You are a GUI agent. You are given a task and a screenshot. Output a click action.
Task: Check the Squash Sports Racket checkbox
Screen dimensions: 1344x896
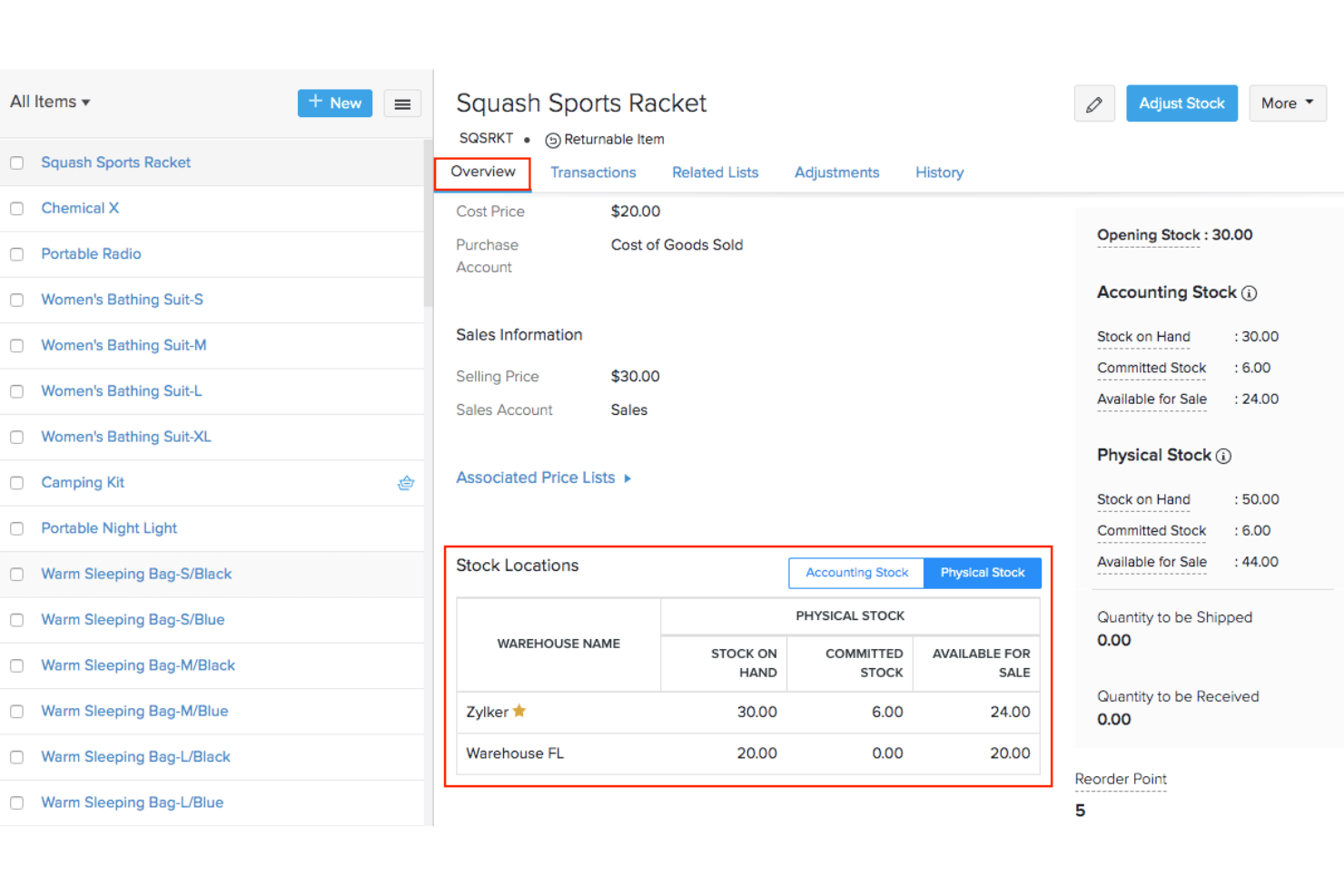click(x=16, y=162)
